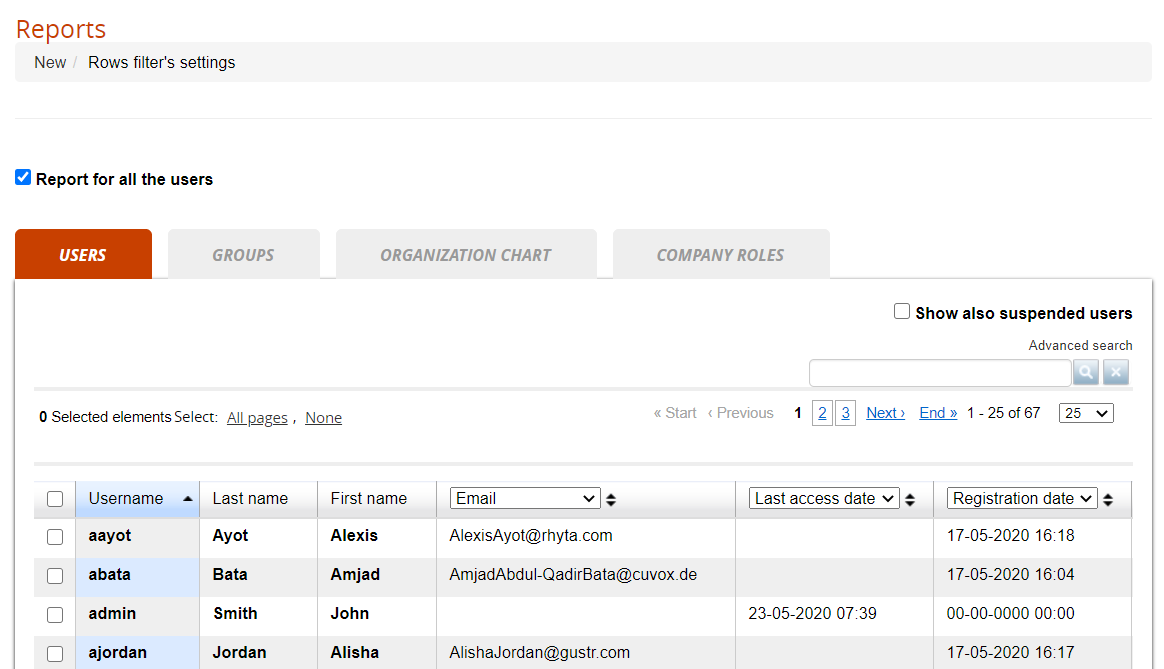Go to the Next page link

(x=885, y=413)
